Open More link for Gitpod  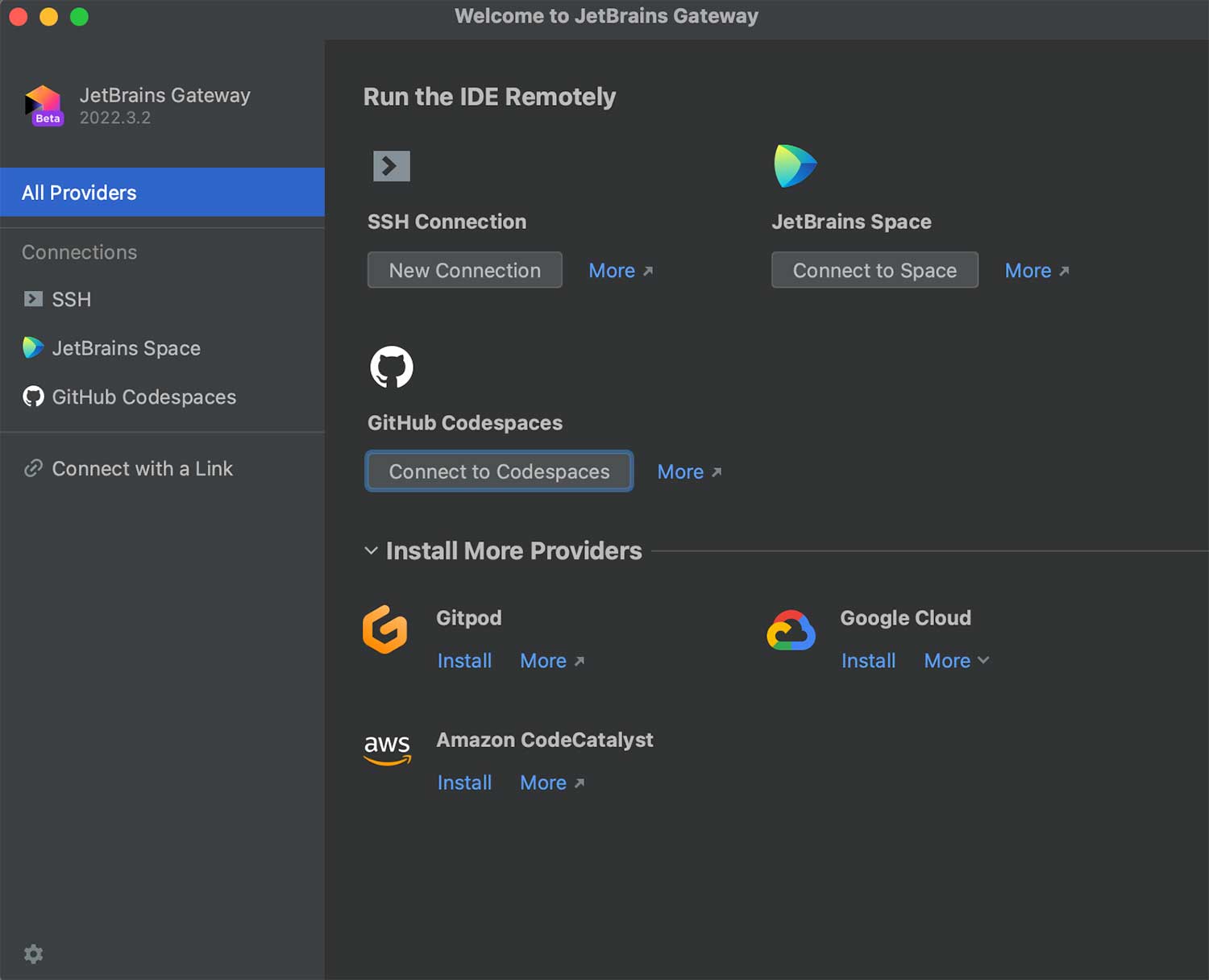click(x=552, y=661)
